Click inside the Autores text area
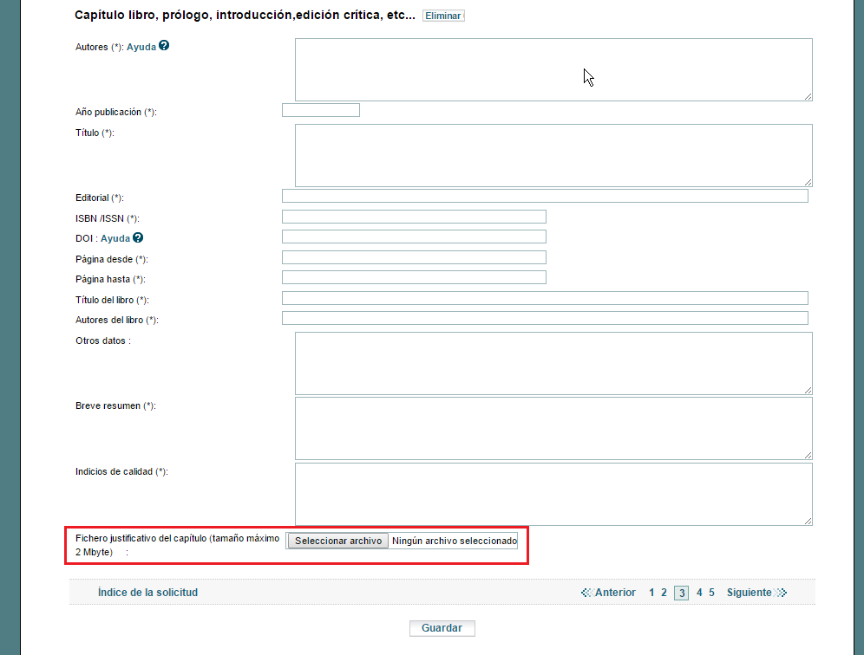 553,69
